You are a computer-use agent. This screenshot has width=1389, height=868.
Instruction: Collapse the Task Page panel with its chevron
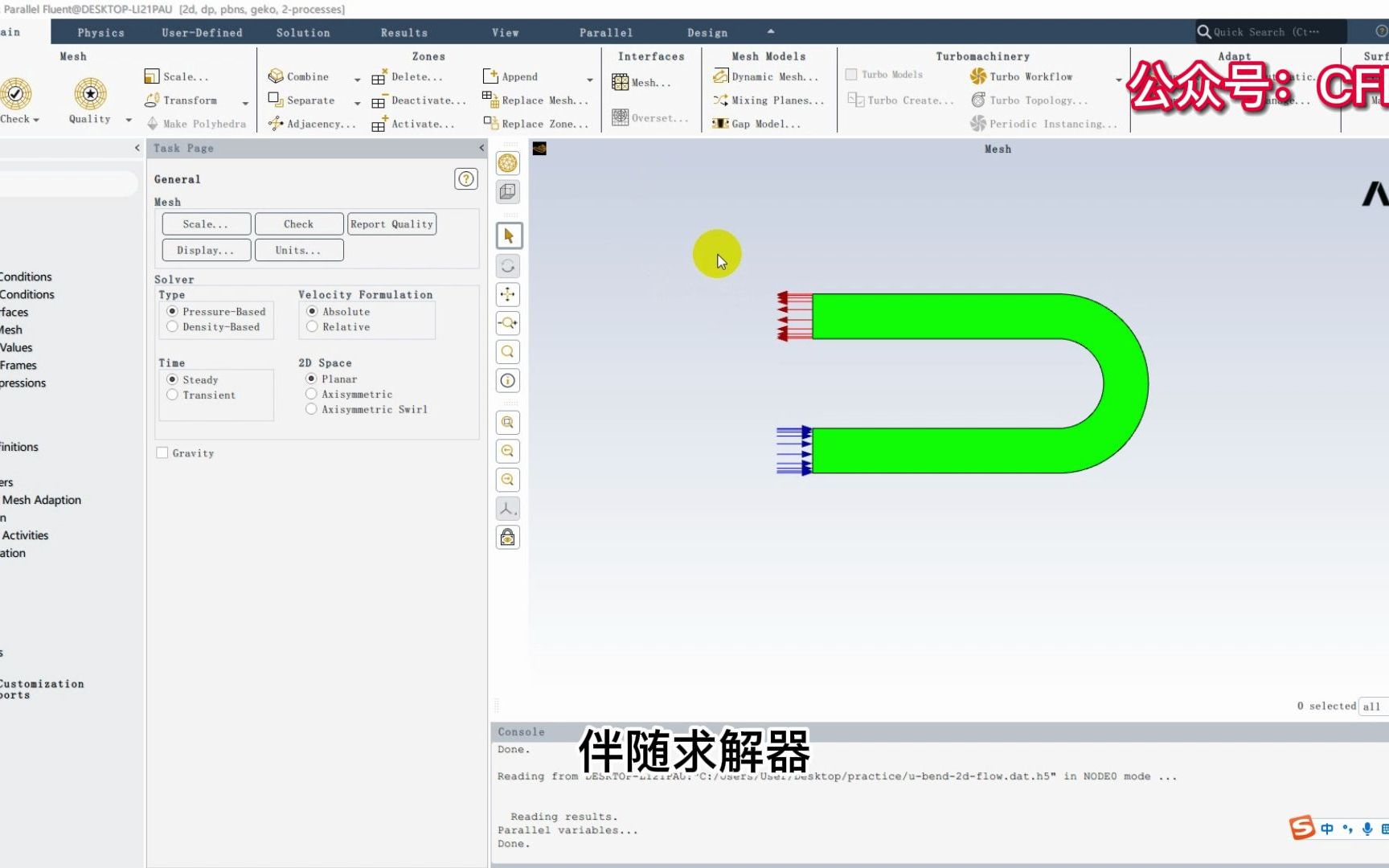pos(481,148)
